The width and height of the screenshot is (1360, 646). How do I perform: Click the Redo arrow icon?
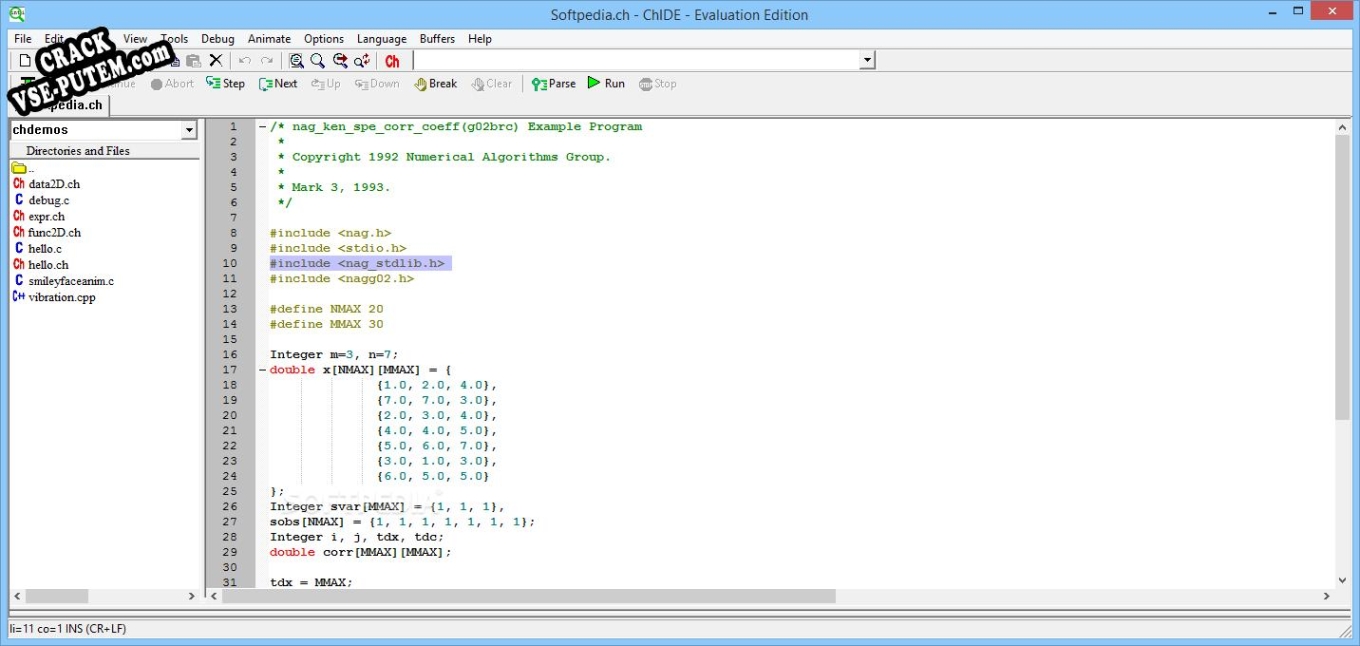pyautogui.click(x=267, y=61)
